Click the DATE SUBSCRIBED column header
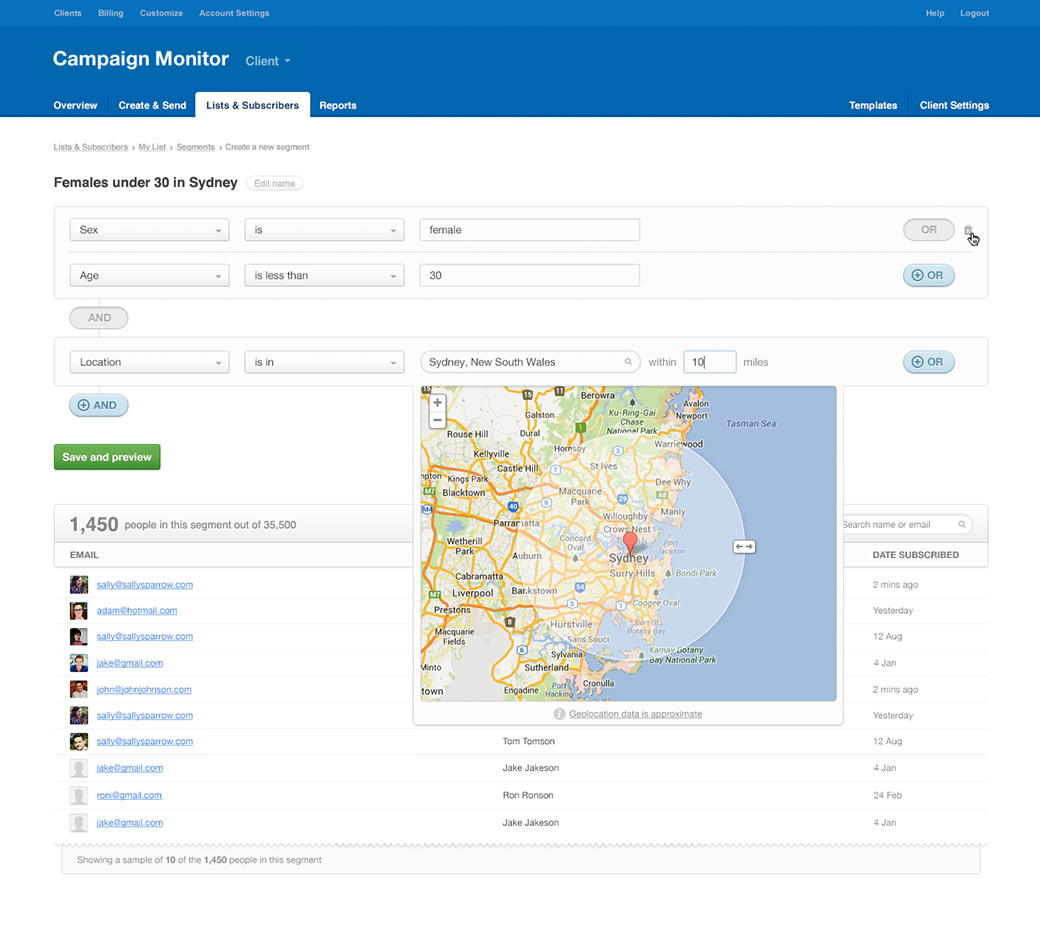Image resolution: width=1040 pixels, height=926 pixels. 915,555
